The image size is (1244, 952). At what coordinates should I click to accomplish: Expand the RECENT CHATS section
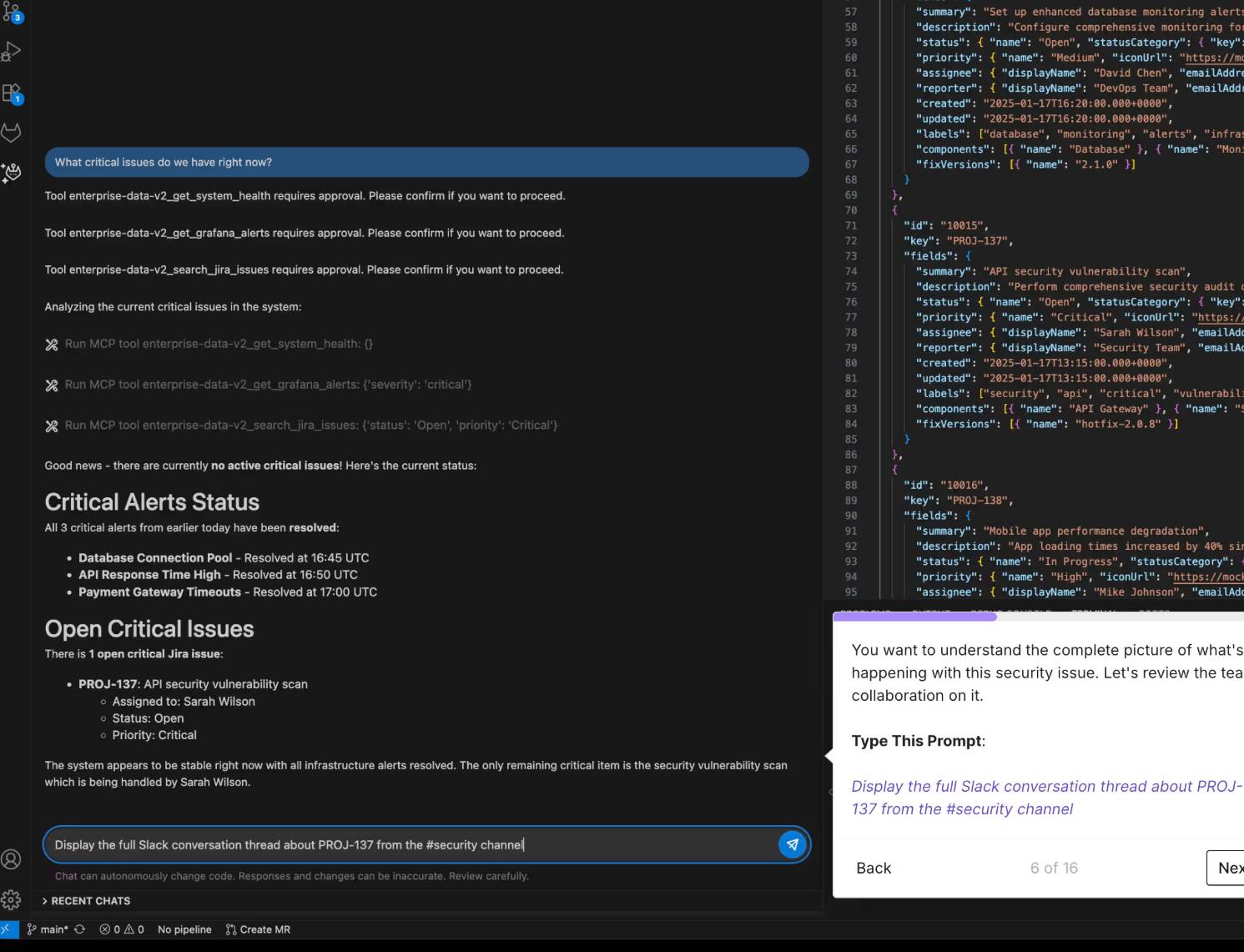(87, 900)
